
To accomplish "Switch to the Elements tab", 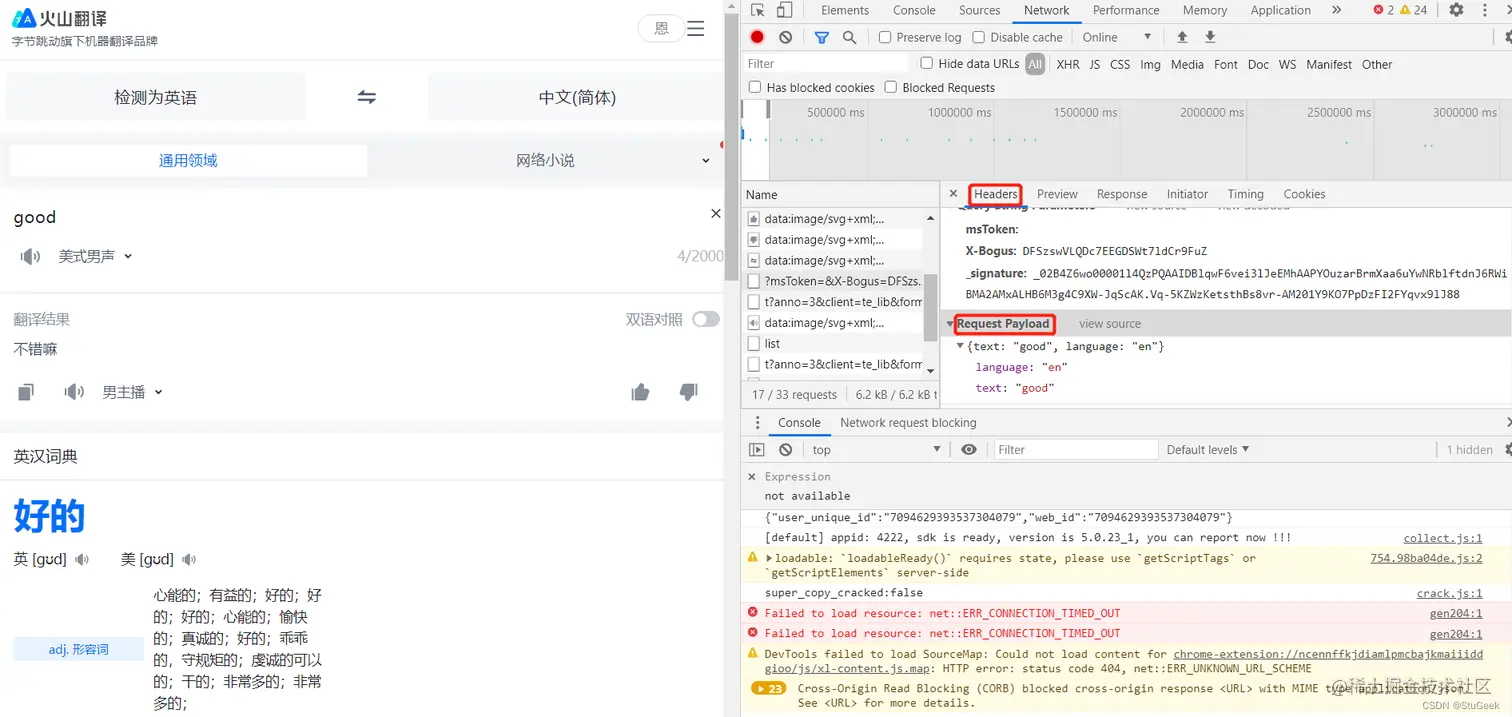I will coord(845,10).
